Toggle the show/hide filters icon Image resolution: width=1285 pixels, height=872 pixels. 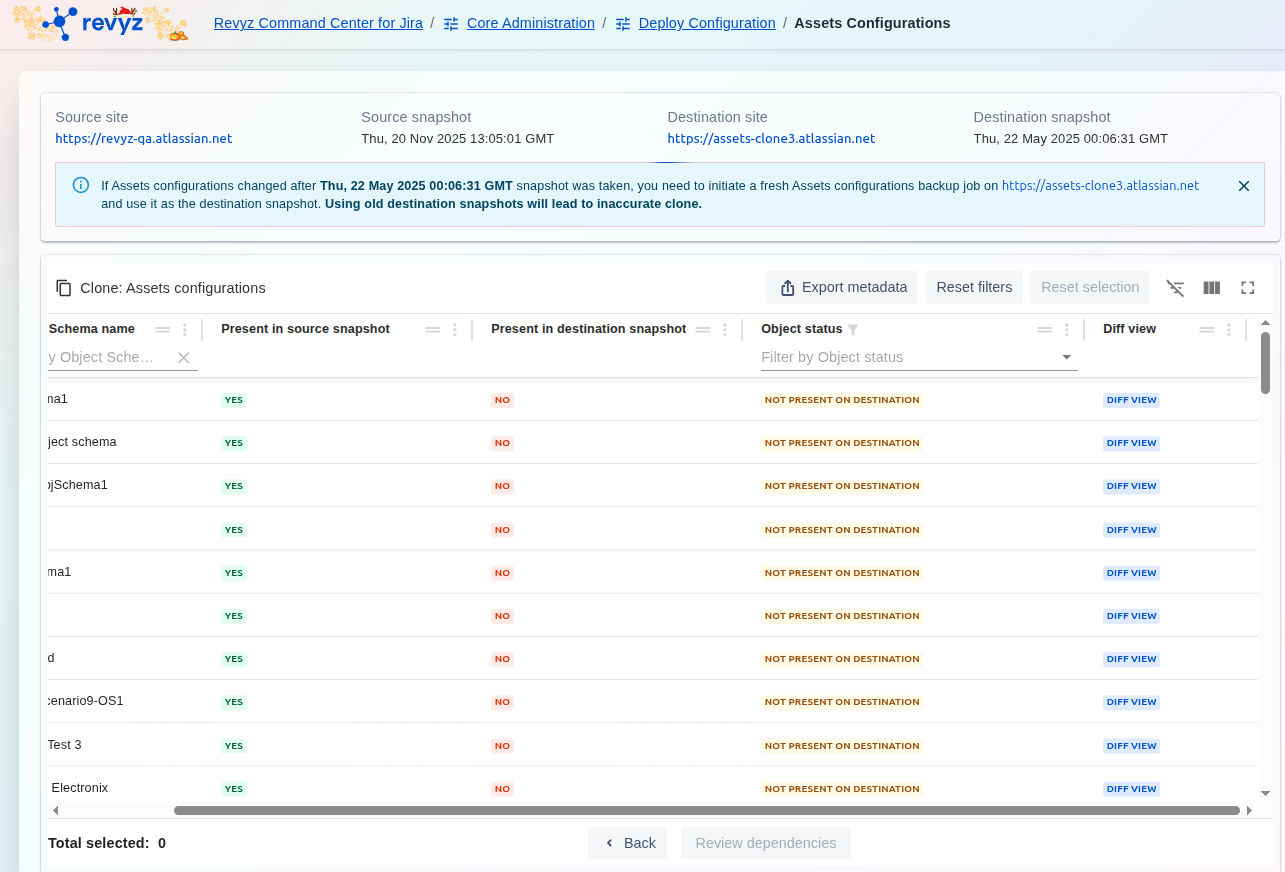click(x=1176, y=288)
